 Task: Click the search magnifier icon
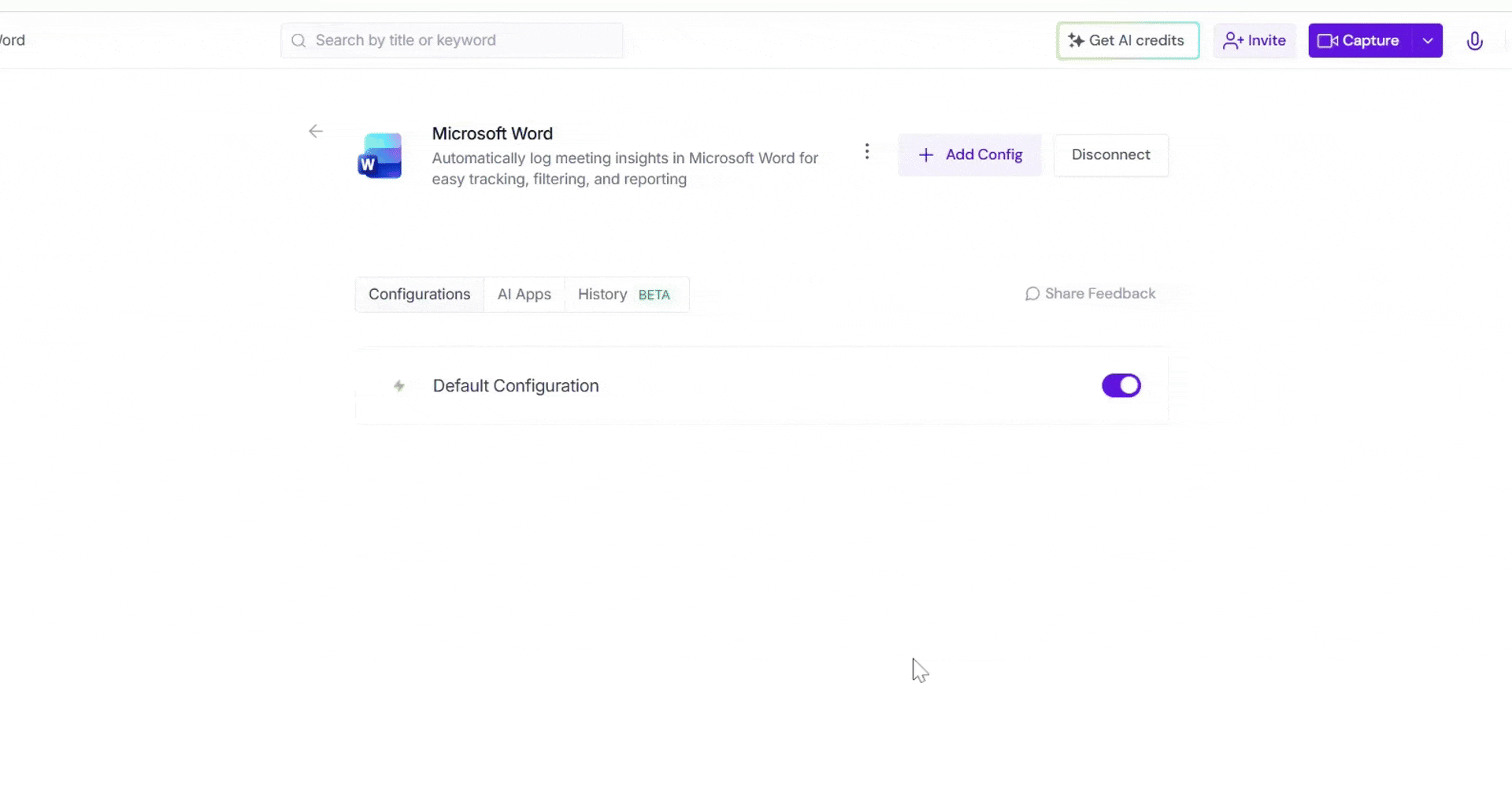tap(298, 41)
